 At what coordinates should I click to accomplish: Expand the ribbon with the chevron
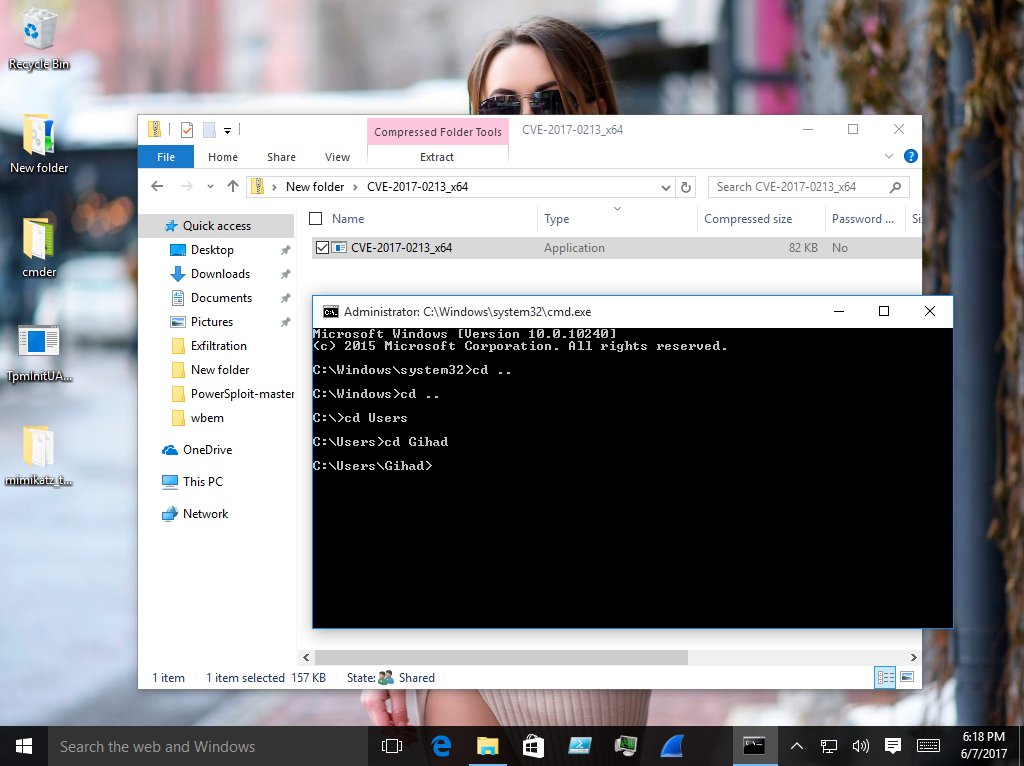[889, 156]
